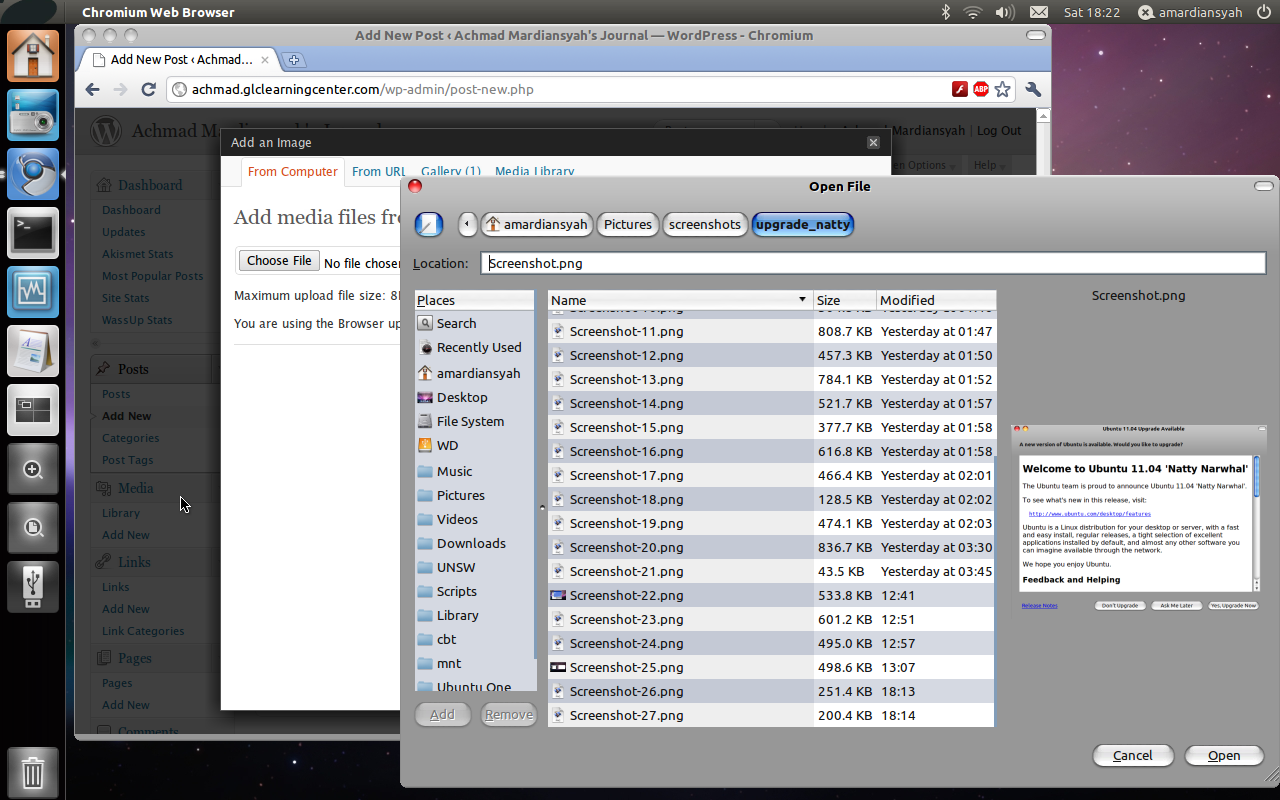Screen dimensions: 1280x800
Task: Open the mail messaging indicator
Action: pos(1039,12)
